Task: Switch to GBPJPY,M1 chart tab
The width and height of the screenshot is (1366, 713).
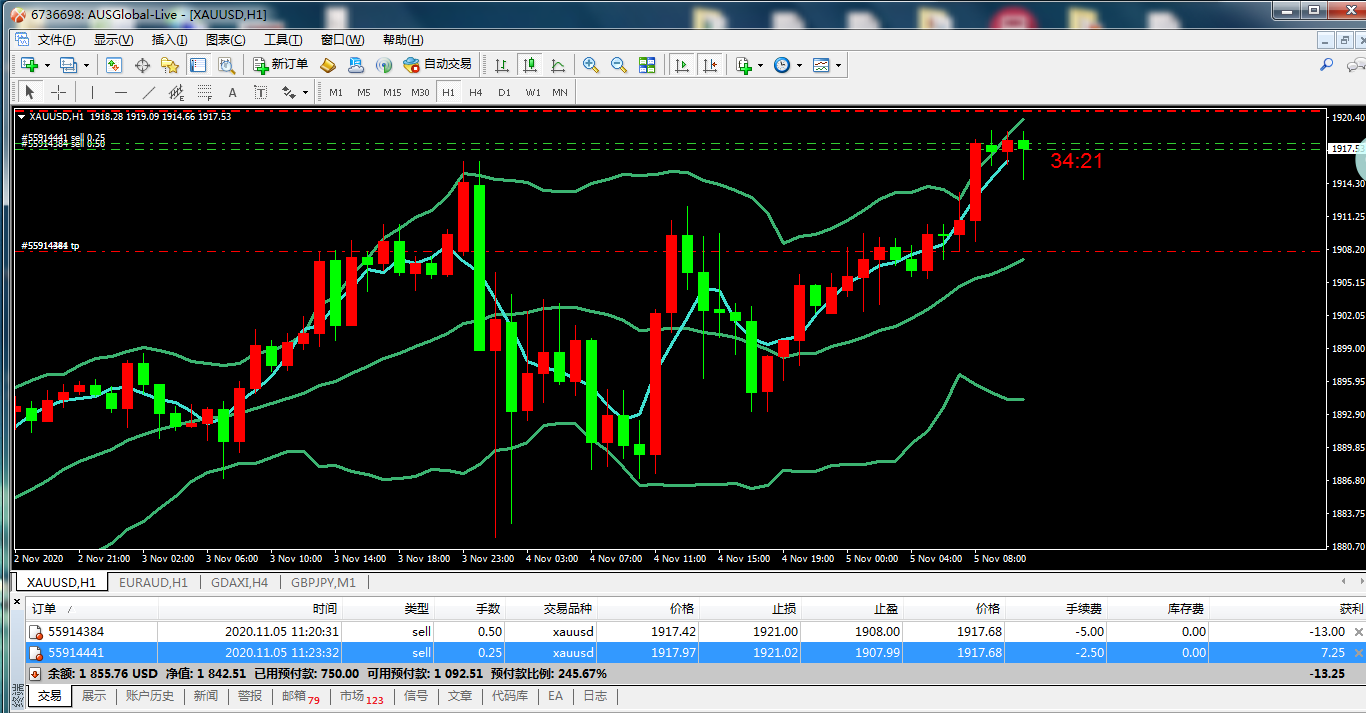Action: (x=324, y=582)
